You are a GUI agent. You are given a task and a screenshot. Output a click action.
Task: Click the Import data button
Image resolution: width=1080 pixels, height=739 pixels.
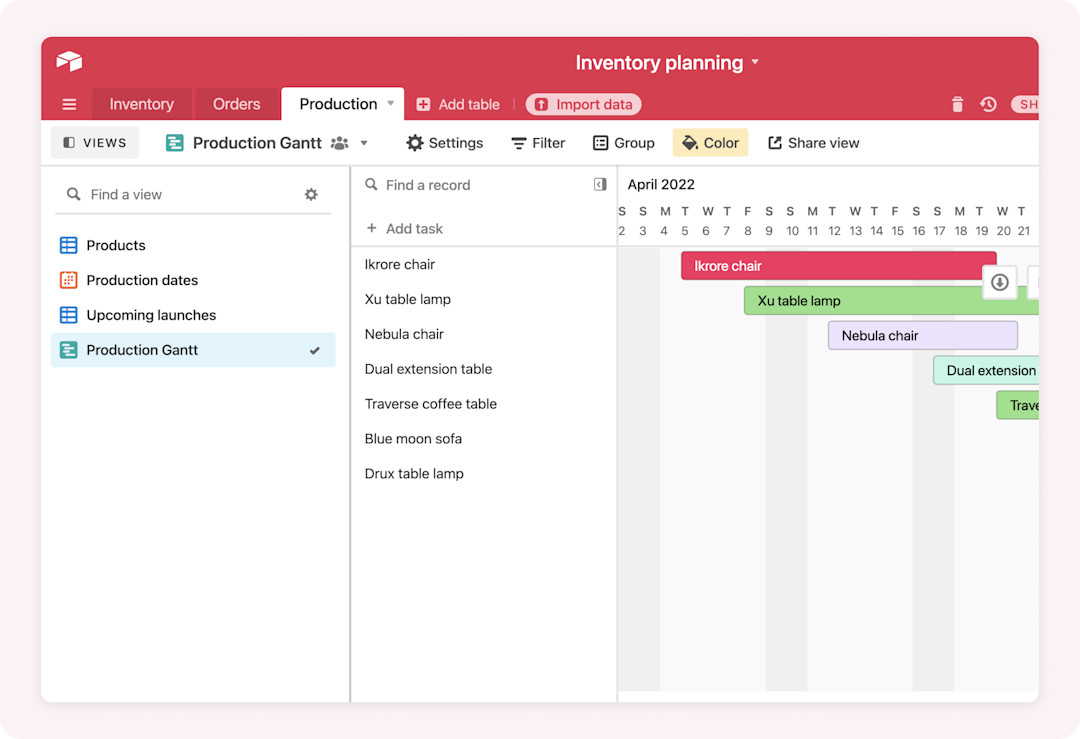tap(583, 104)
